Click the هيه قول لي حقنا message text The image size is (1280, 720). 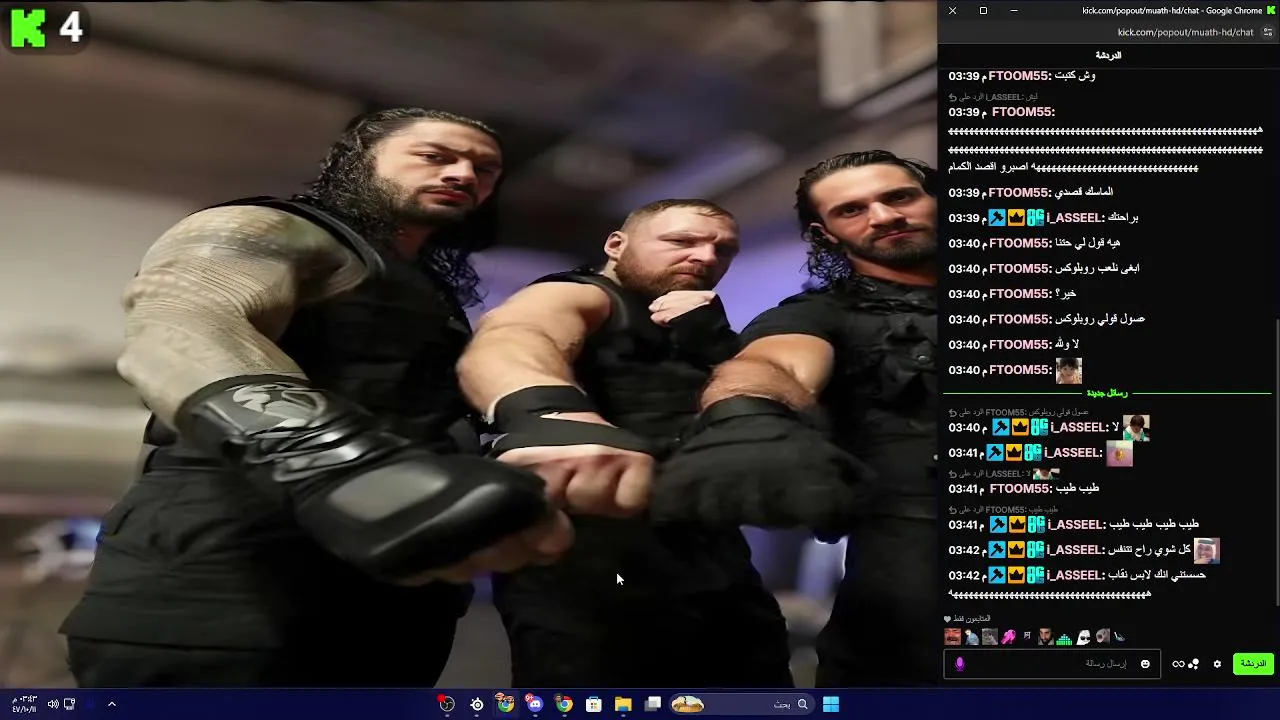(1087, 243)
